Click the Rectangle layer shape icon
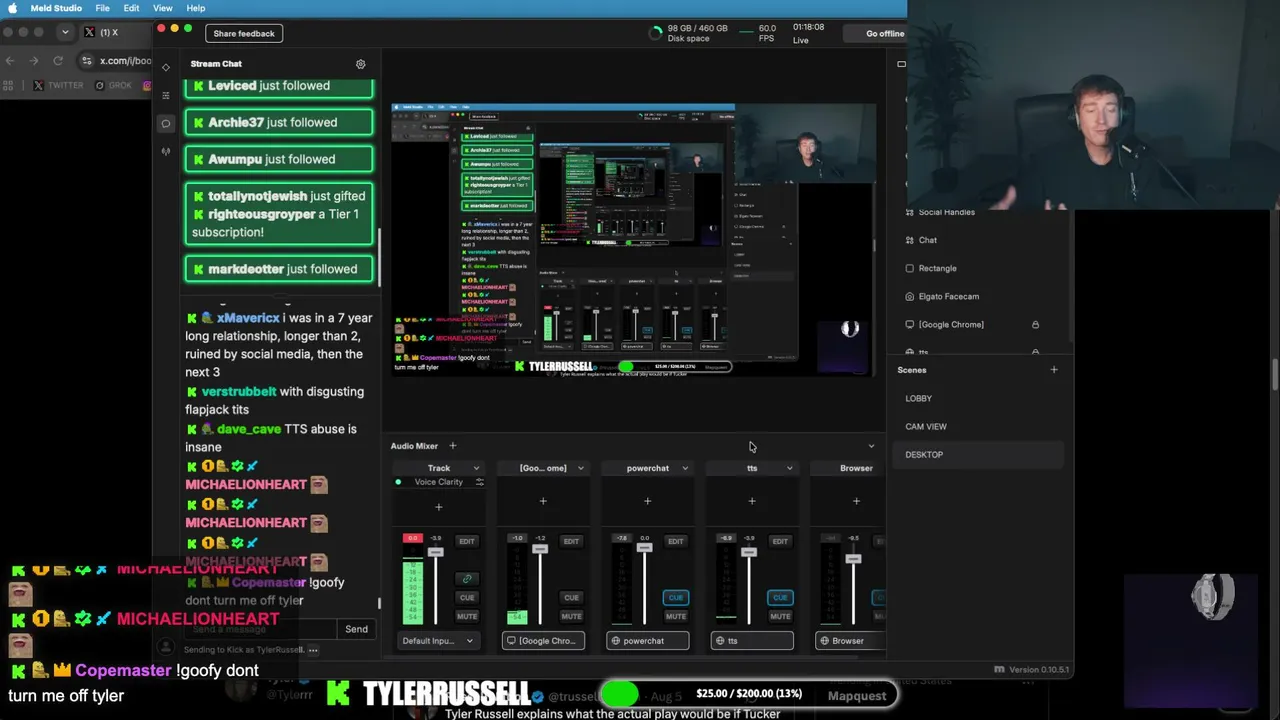 909,268
